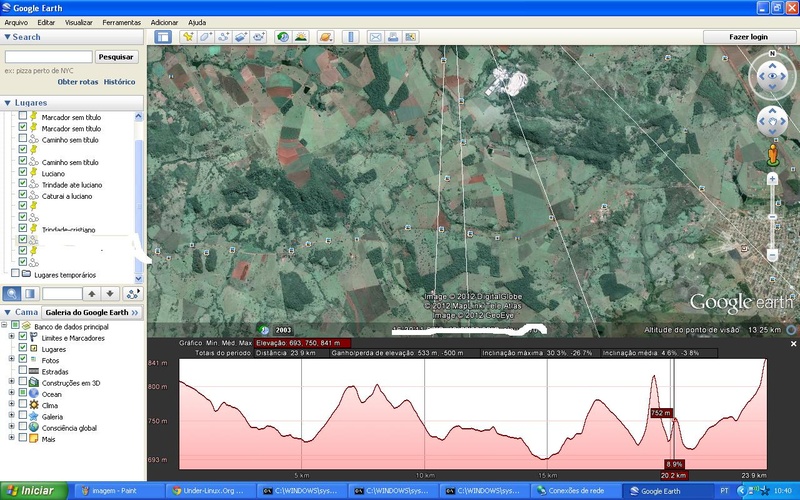Image resolution: width=800 pixels, height=500 pixels.
Task: Click the add polygon toolbar icon
Action: (x=206, y=37)
